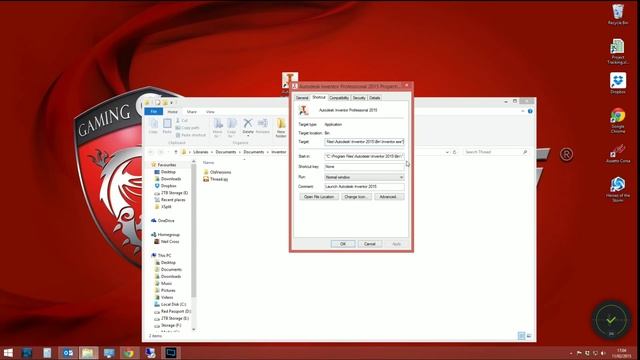Viewport: 640px width, 360px height.
Task: Collapse the Explorer ribbon chevron
Action: coord(522,111)
